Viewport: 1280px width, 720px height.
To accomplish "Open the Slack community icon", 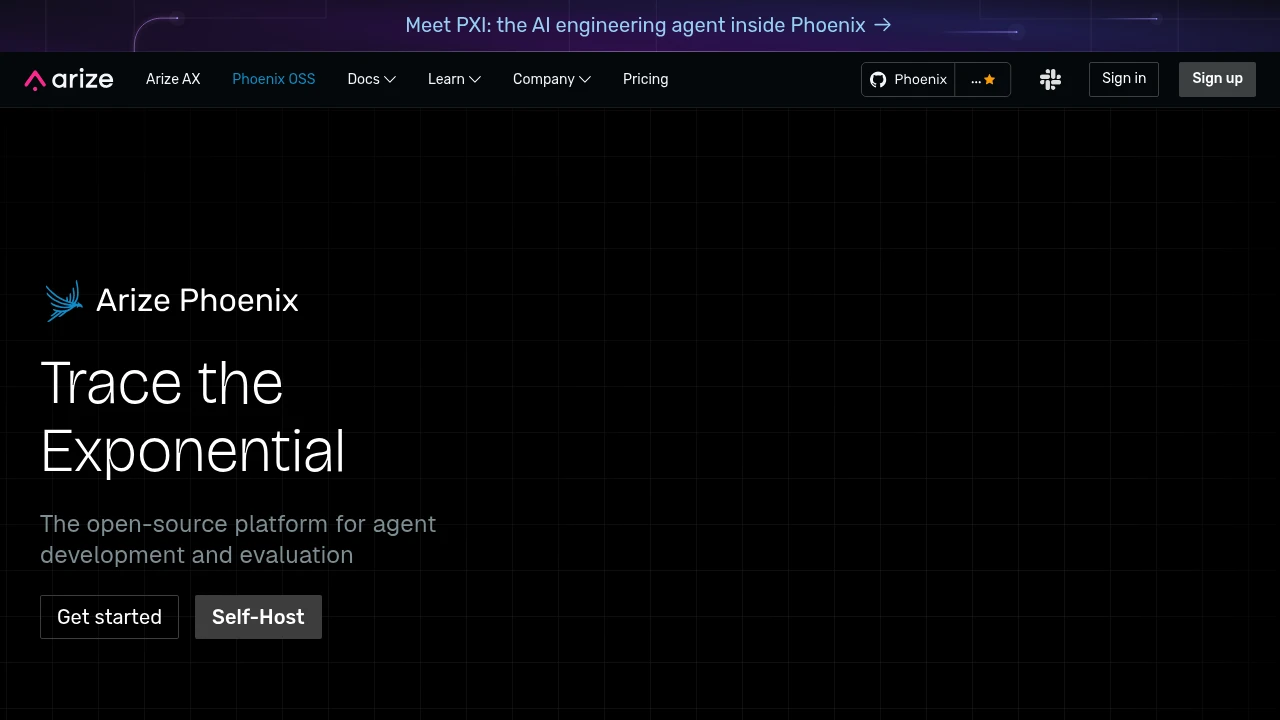I will click(x=1050, y=79).
